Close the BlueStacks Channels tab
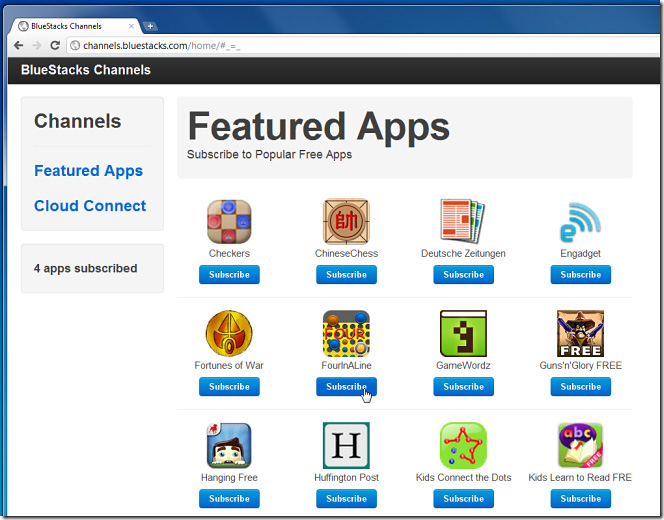Viewport: 664px width, 520px height. point(131,26)
